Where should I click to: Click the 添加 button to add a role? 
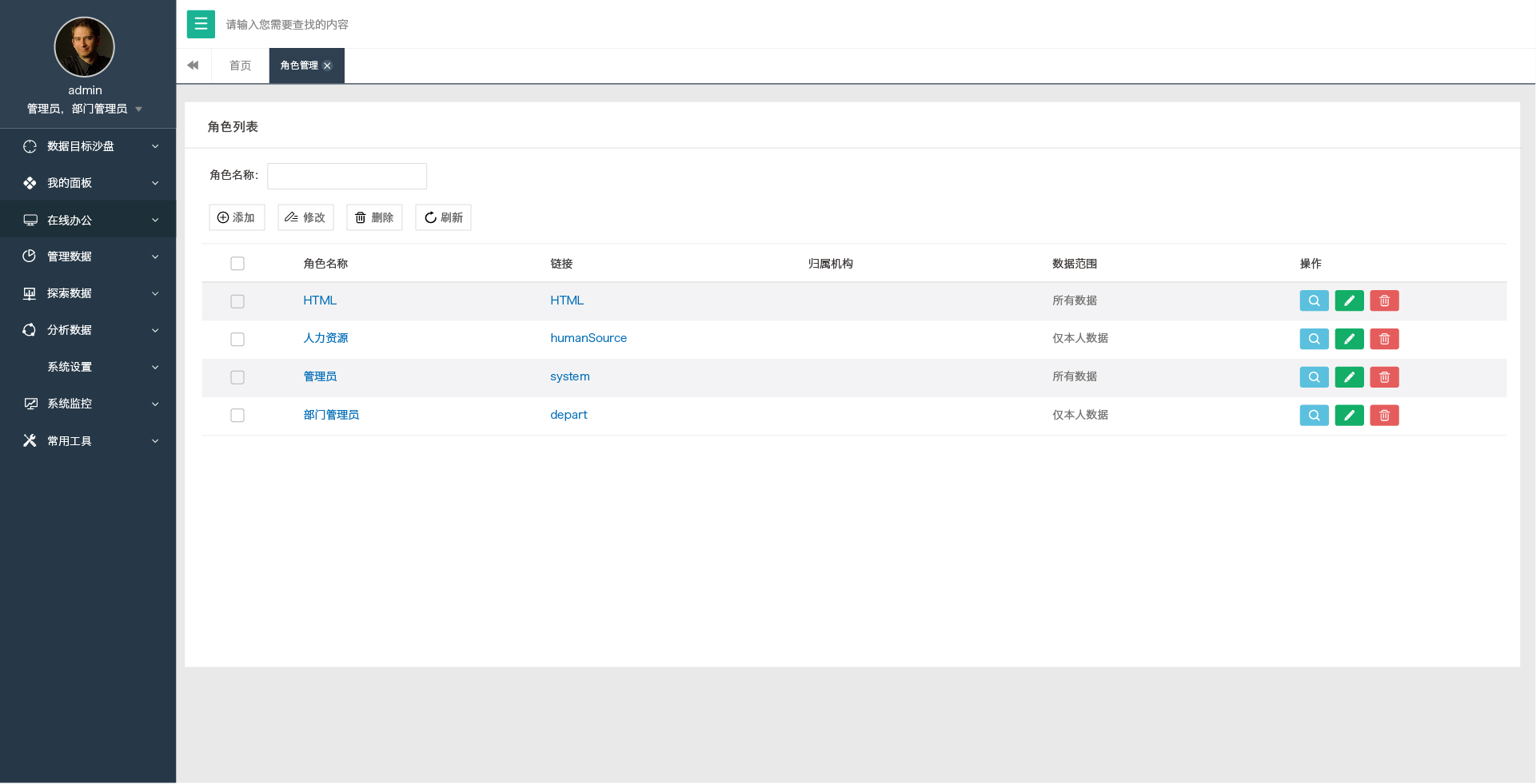click(x=237, y=217)
